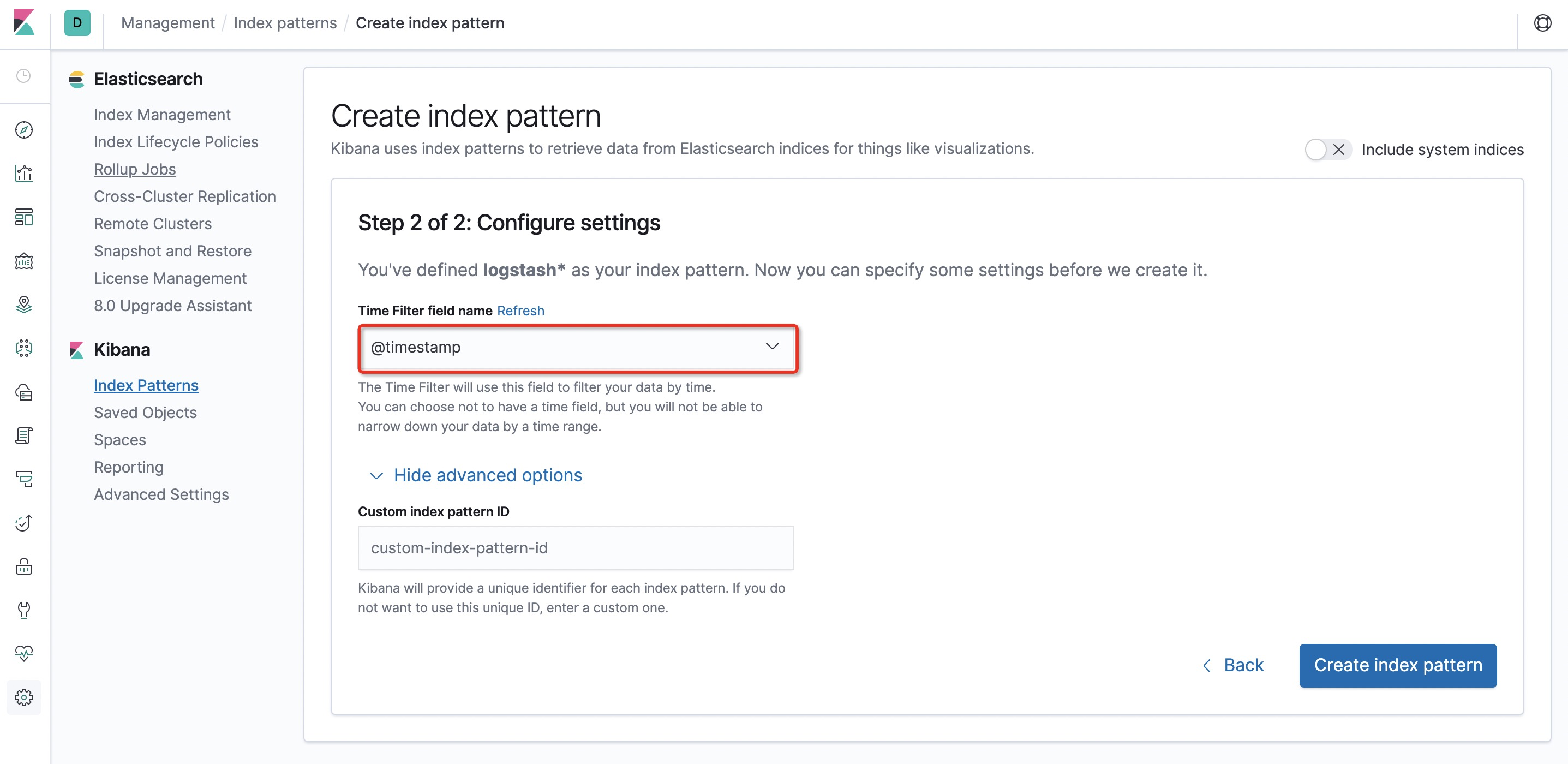Click the help lifebuoy icon
Screen dimensions: 1568x764
(x=1542, y=23)
